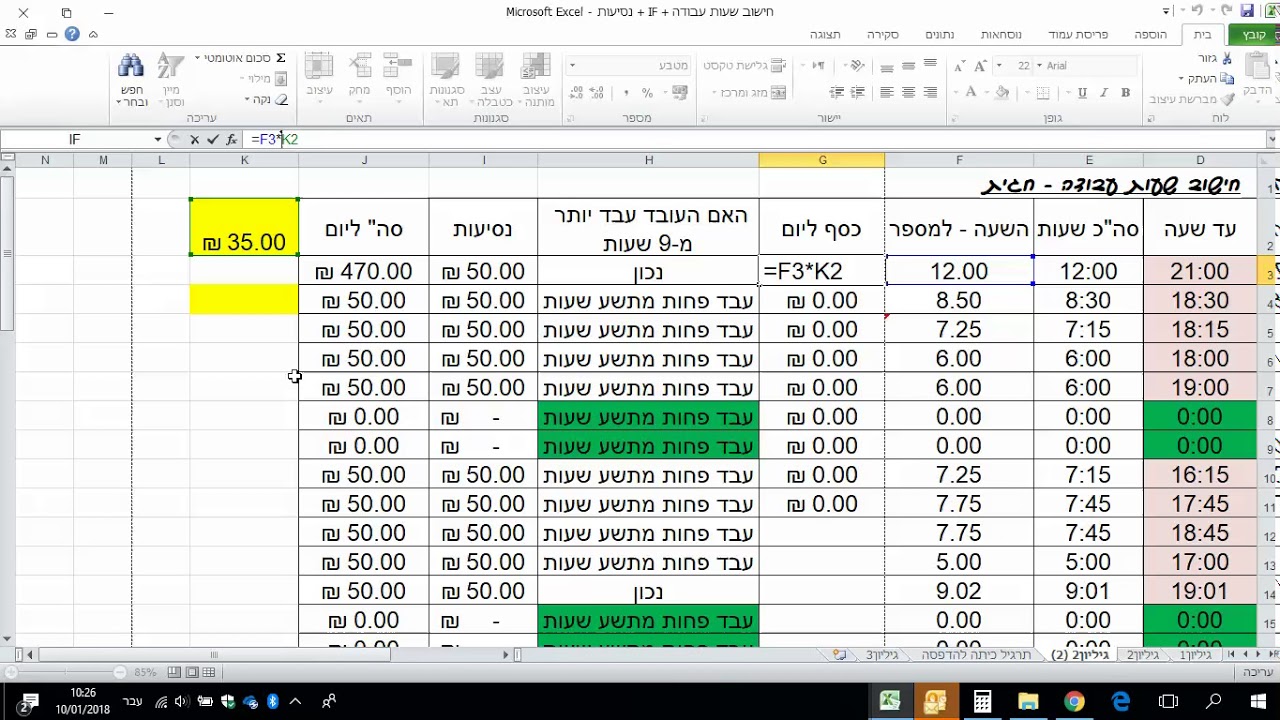Open the Formulas (נוסחאות) ribbon tab
This screenshot has height=720, width=1280.
[1001, 34]
